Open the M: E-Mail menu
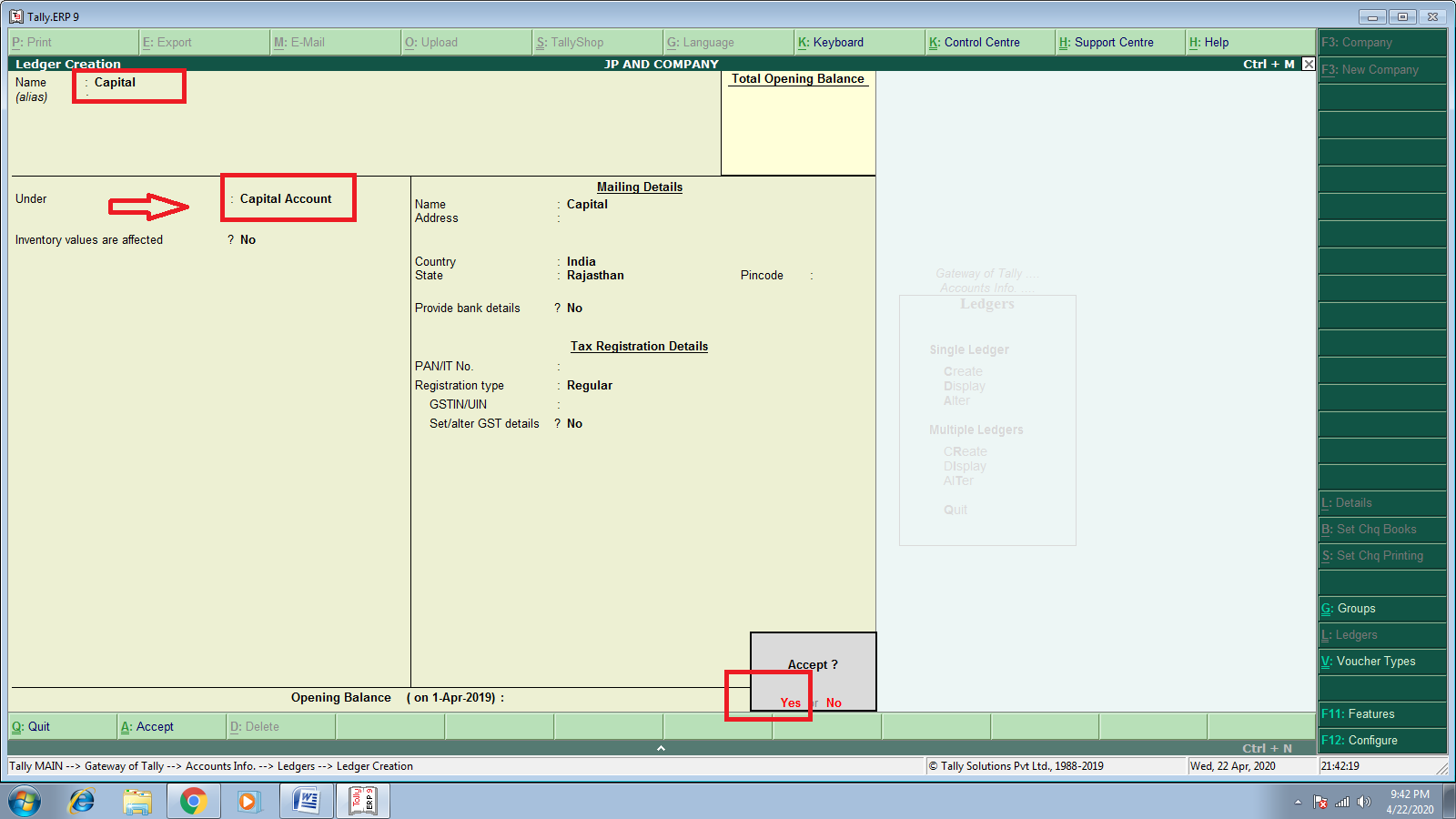 (336, 42)
